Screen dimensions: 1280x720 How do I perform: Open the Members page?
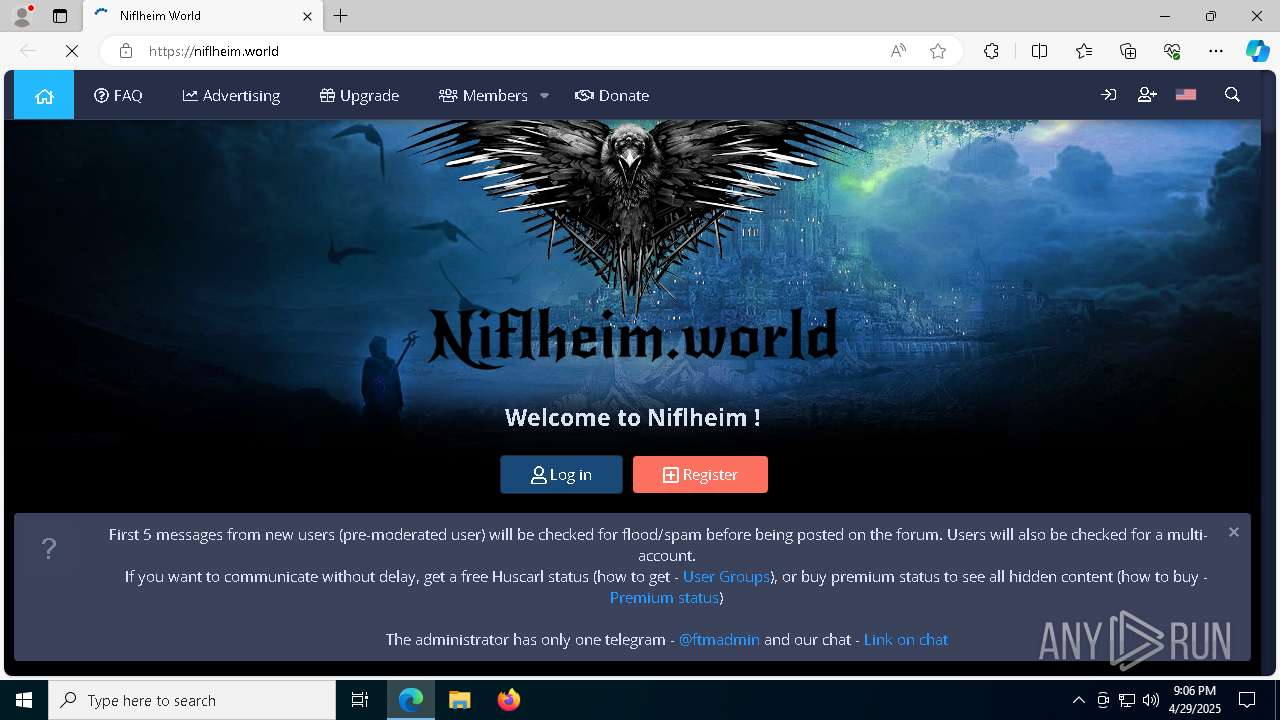pos(483,96)
